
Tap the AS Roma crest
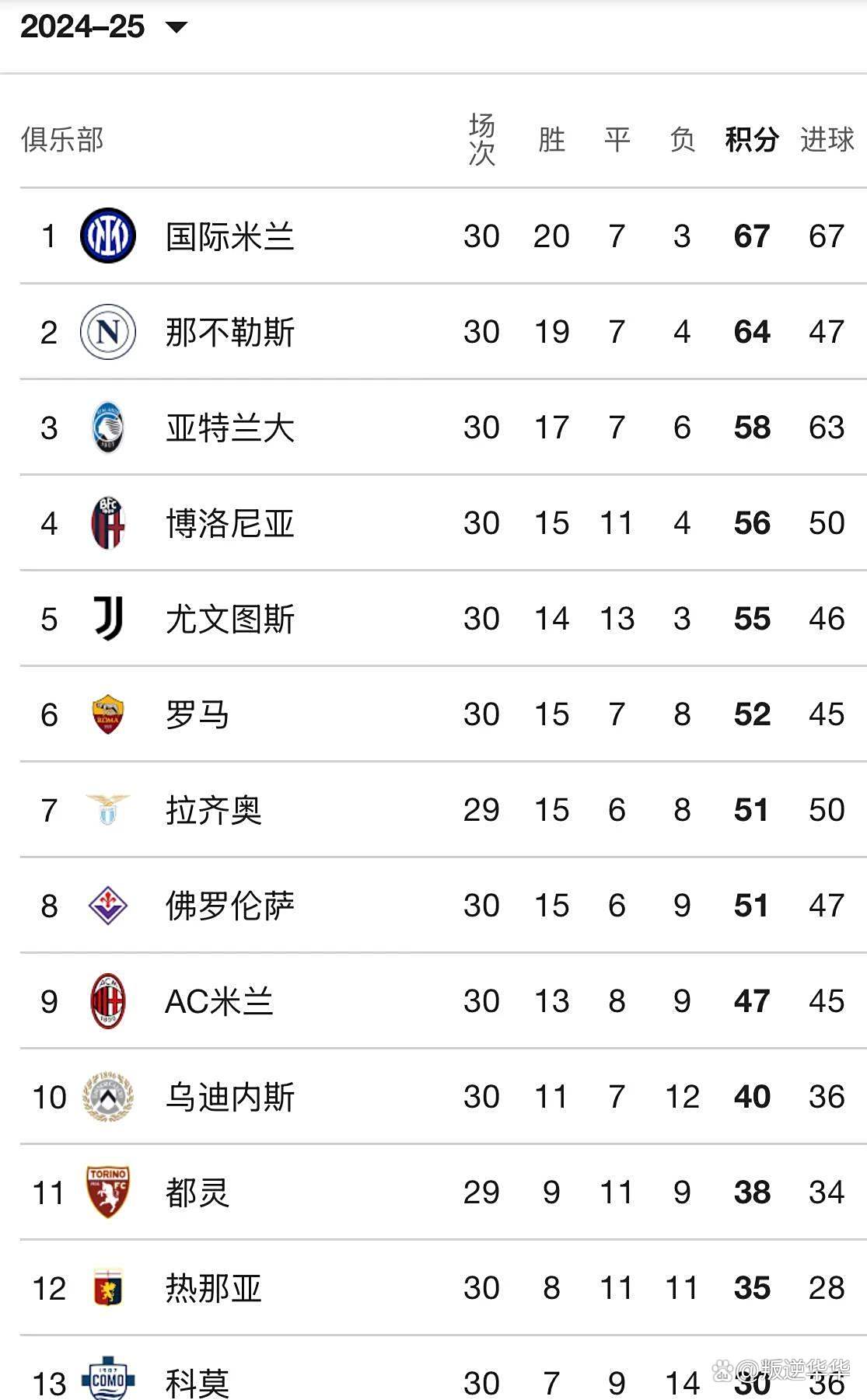click(108, 714)
